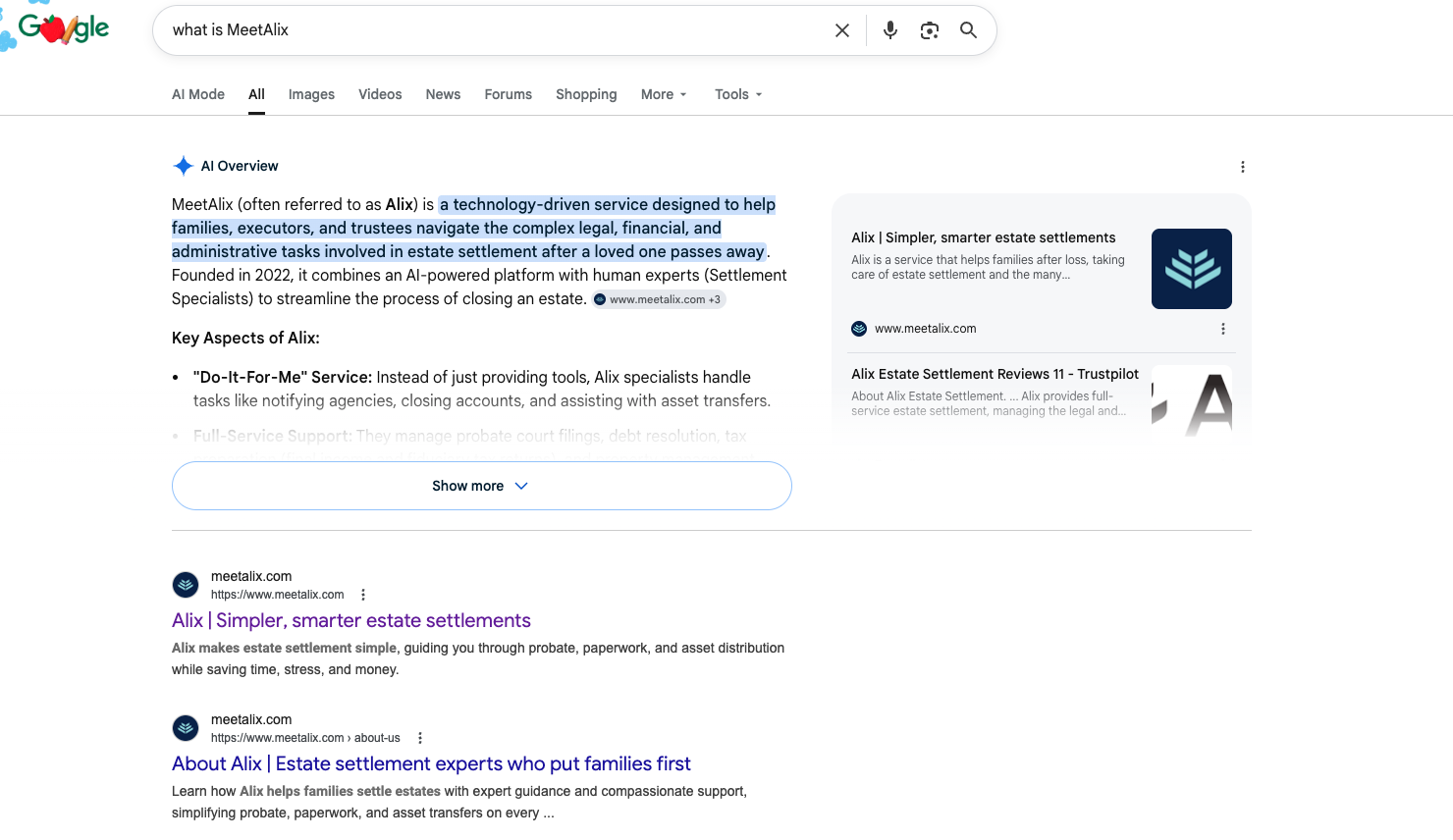Switch to Shopping tab
Viewport: 1453px width, 840px height.
586,94
